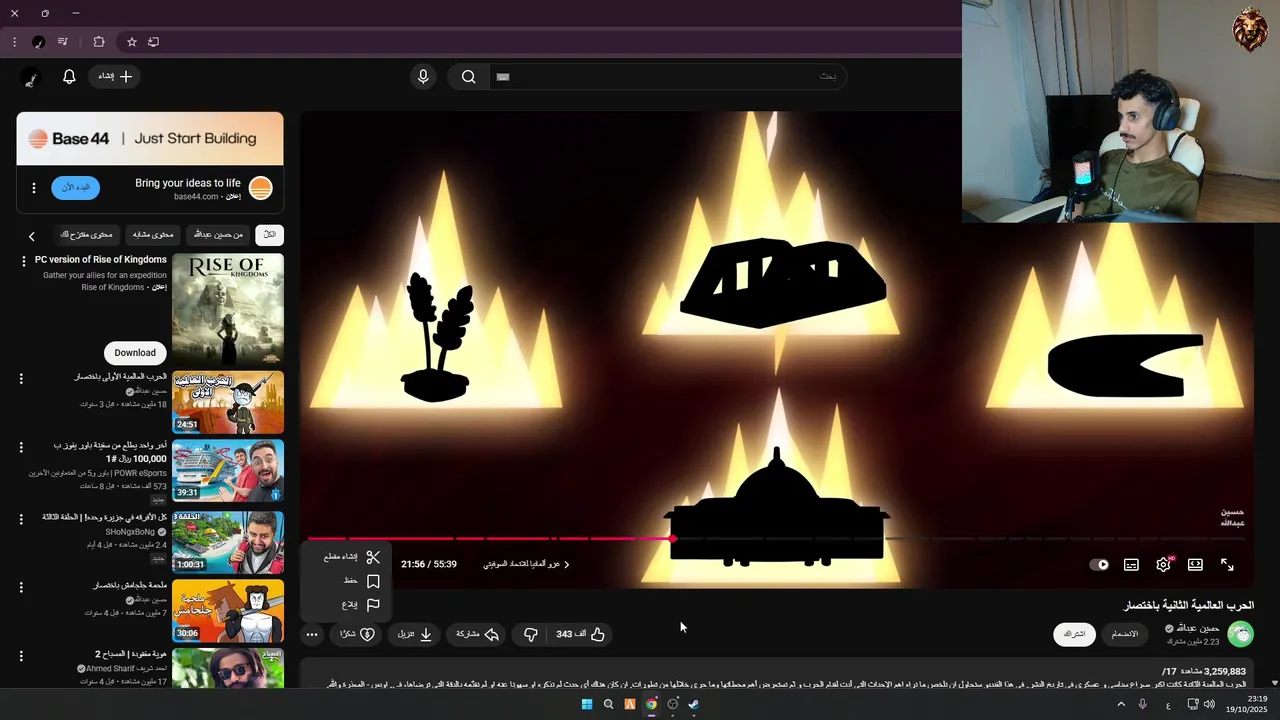
Task: Open the browser extensions puzzle icon
Action: tap(98, 42)
